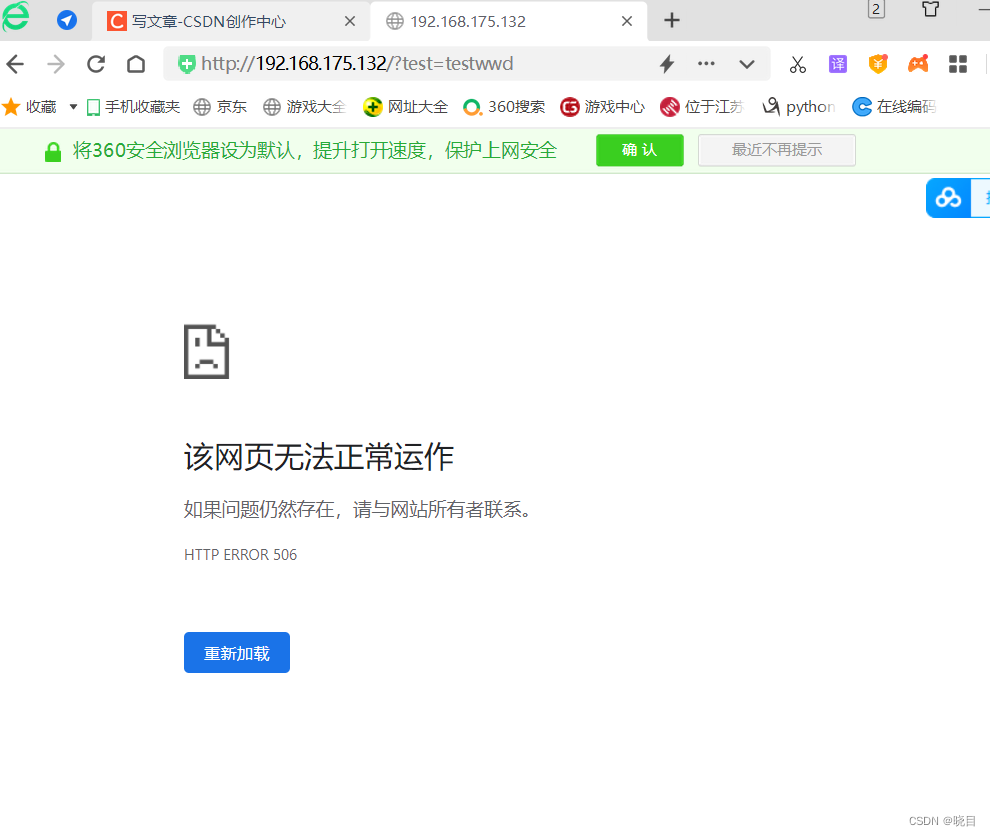Screen dimensions: 990x836
Task: Reload the current page
Action: [95, 63]
